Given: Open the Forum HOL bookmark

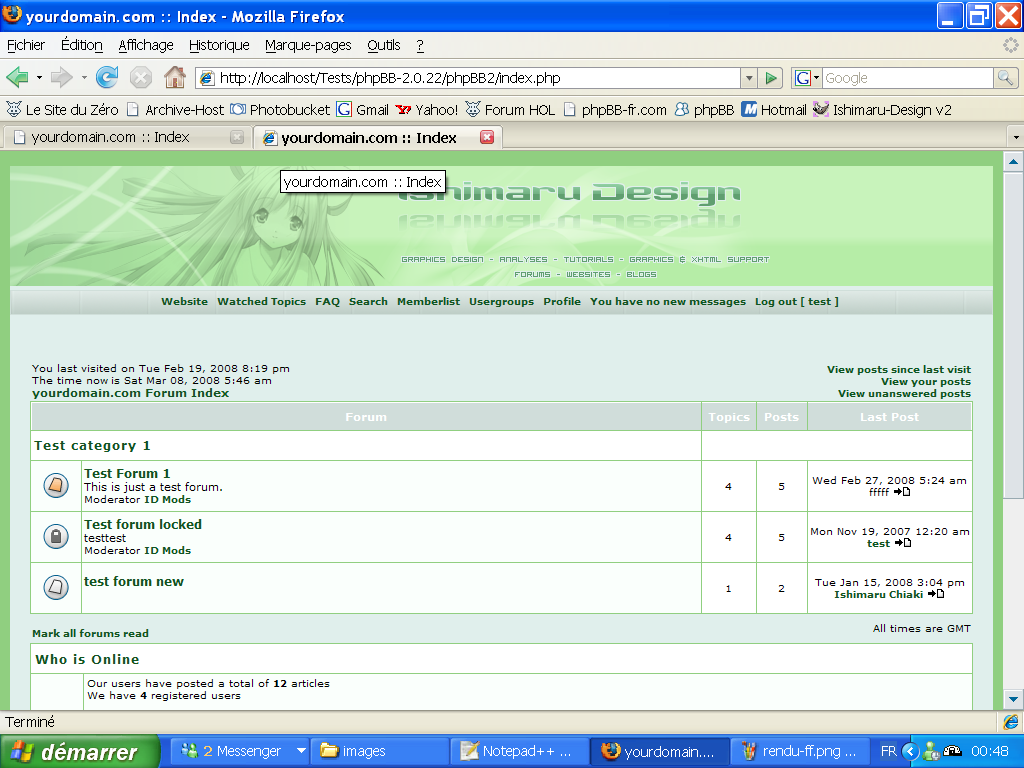Looking at the screenshot, I should click(x=510, y=110).
